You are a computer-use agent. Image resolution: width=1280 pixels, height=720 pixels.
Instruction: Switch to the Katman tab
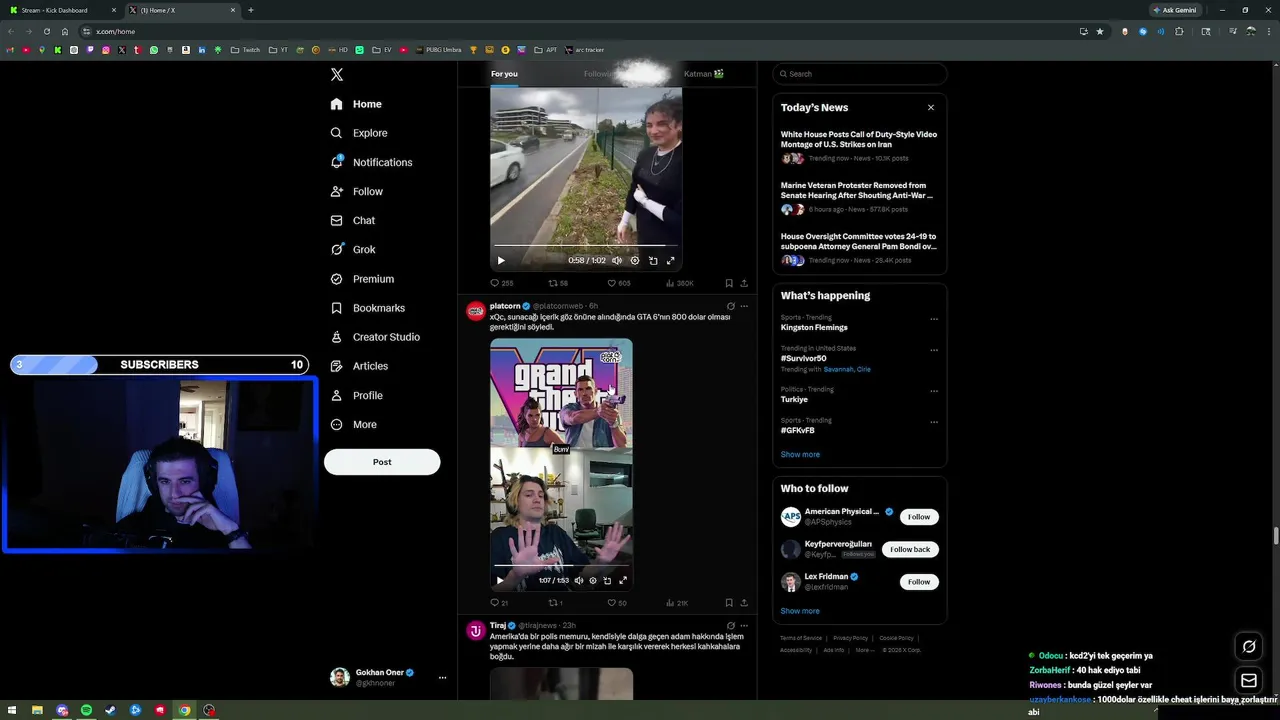[704, 74]
